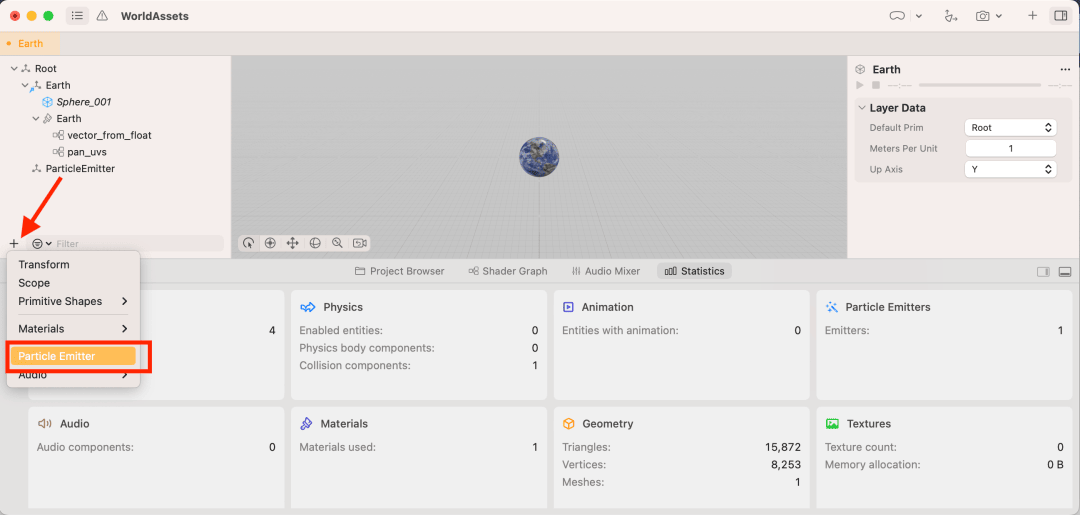Toggle the bottom-panel side pane button
The height and width of the screenshot is (515, 1080).
click(x=1043, y=272)
